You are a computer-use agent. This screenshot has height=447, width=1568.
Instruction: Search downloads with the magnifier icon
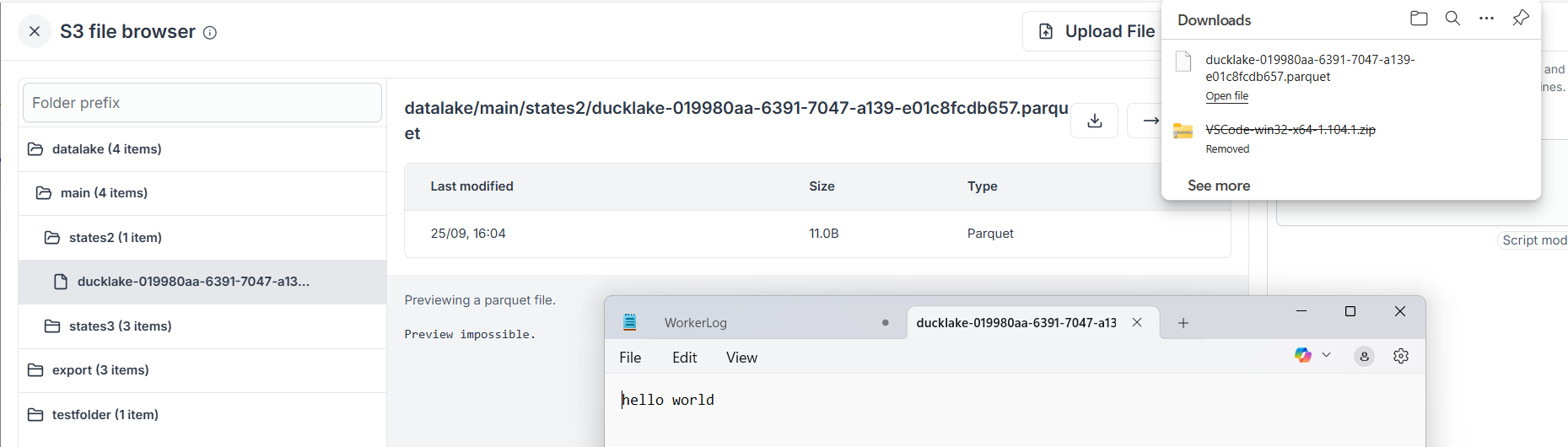1452,19
